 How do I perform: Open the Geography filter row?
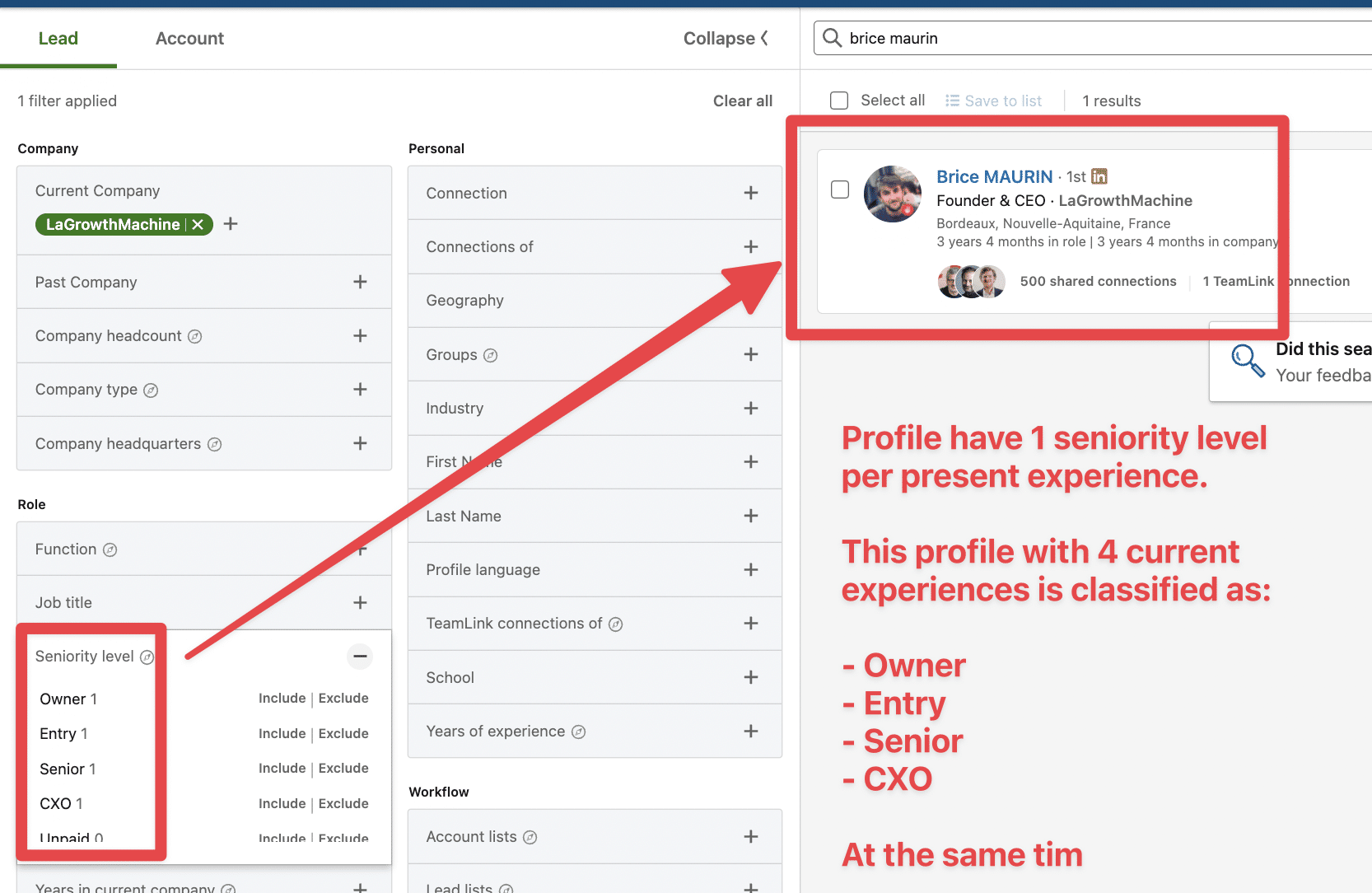coord(595,301)
